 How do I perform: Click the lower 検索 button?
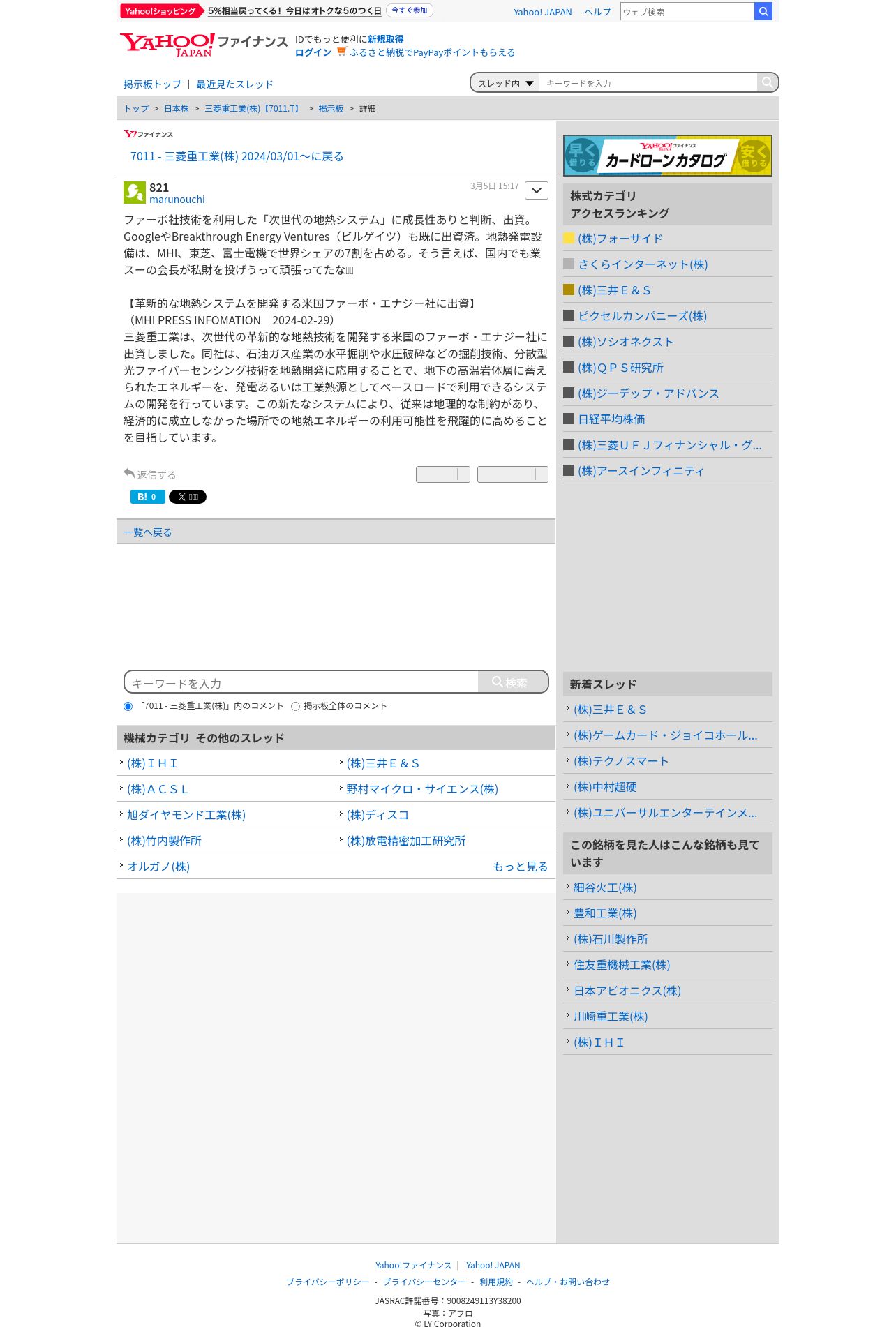click(x=513, y=682)
